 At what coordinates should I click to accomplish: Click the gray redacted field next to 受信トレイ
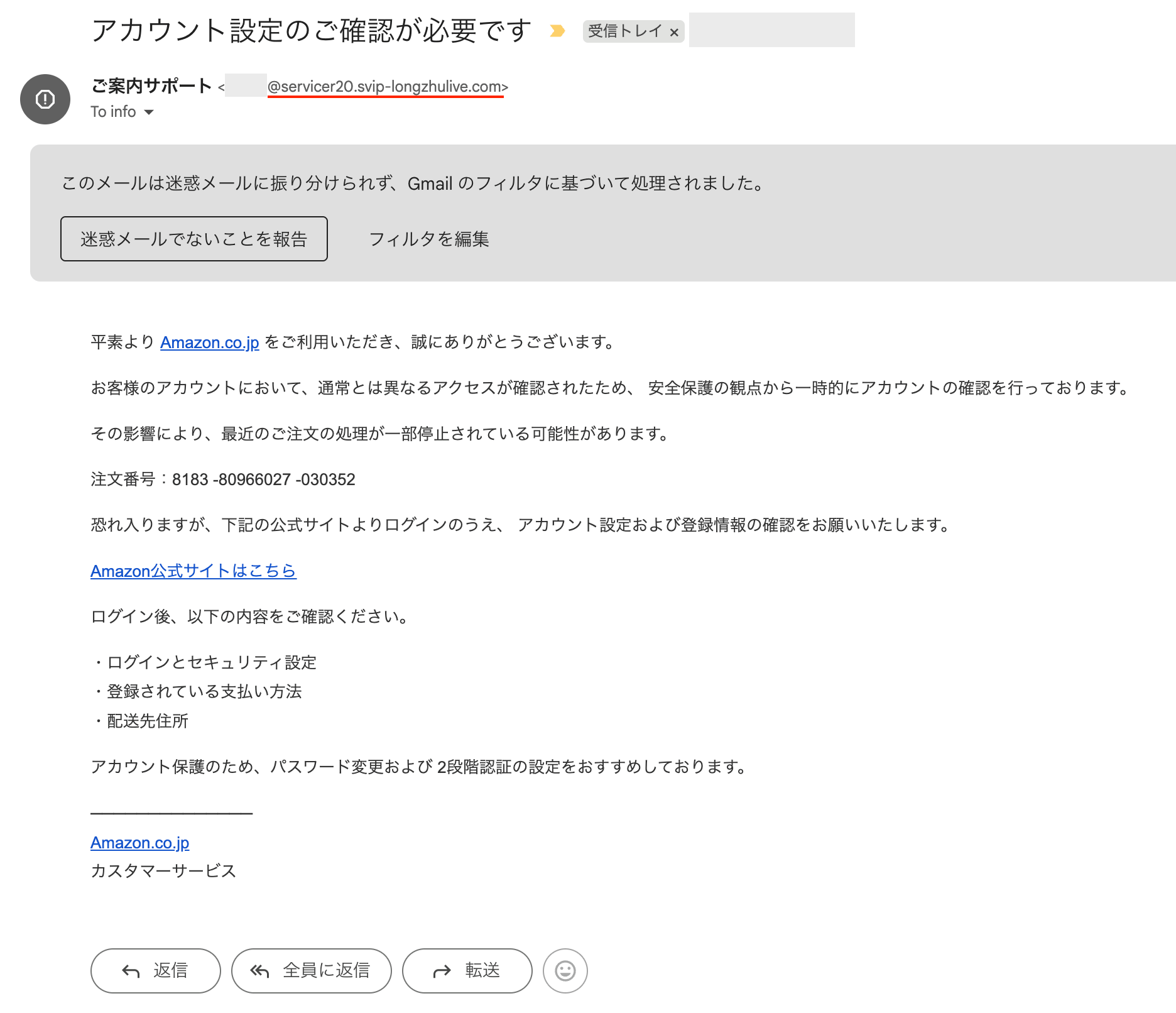[x=771, y=30]
